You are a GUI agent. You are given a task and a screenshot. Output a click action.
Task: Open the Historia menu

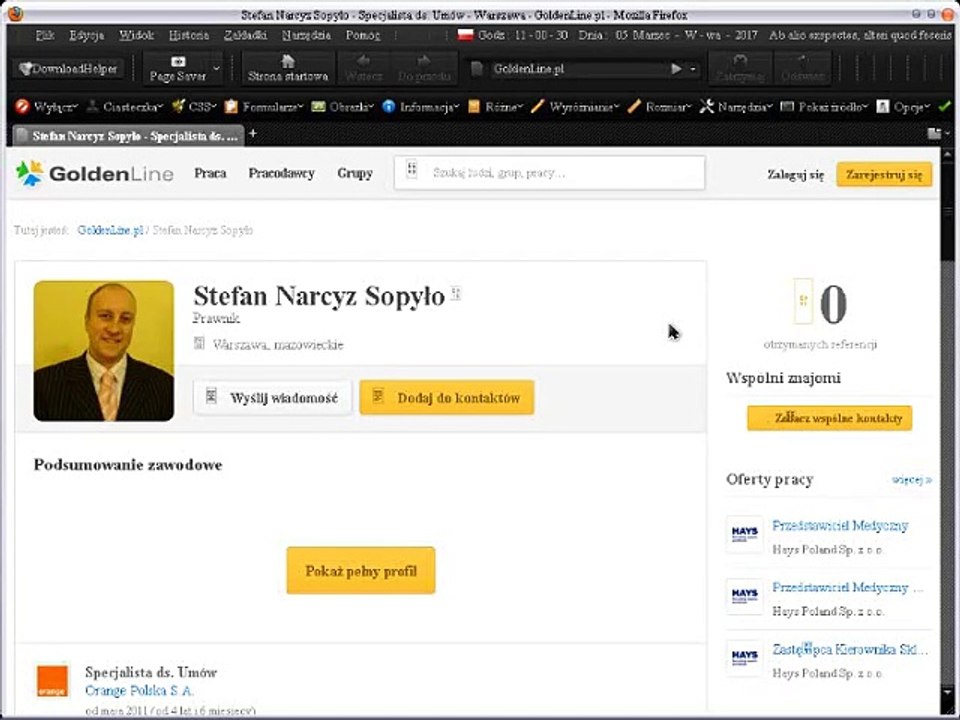pyautogui.click(x=189, y=35)
